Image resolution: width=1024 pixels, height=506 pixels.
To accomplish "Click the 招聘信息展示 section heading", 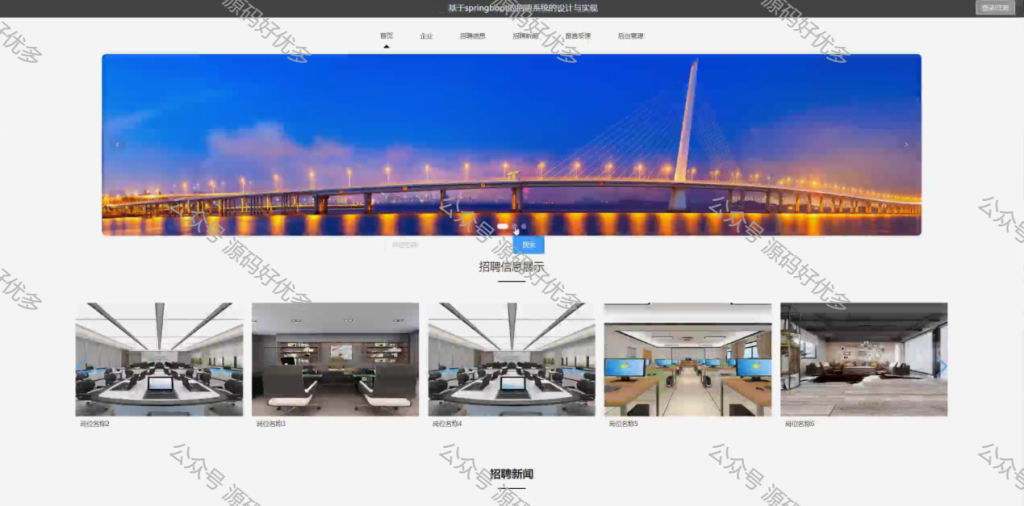I will tap(511, 266).
